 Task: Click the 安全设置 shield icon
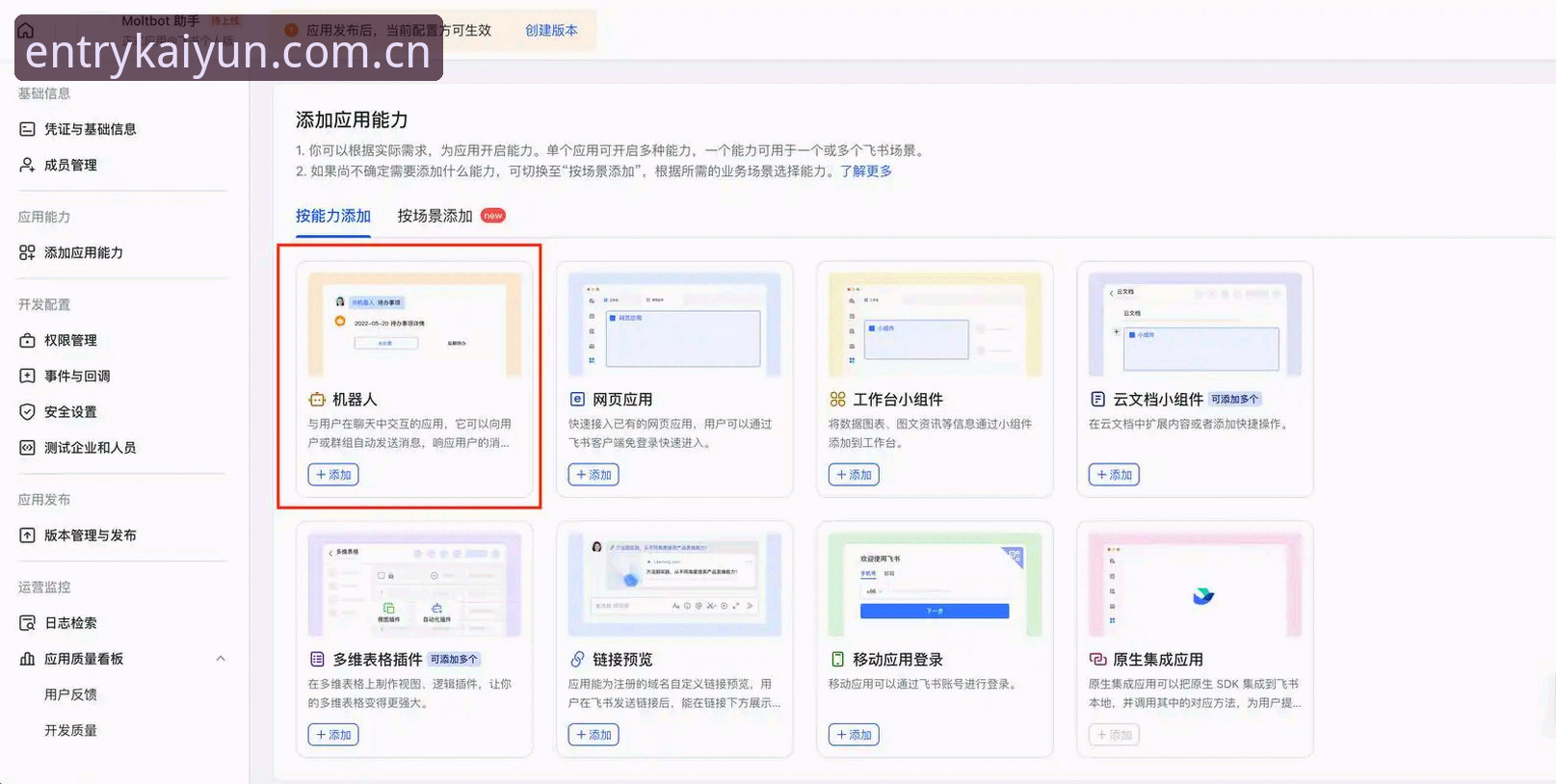point(27,411)
